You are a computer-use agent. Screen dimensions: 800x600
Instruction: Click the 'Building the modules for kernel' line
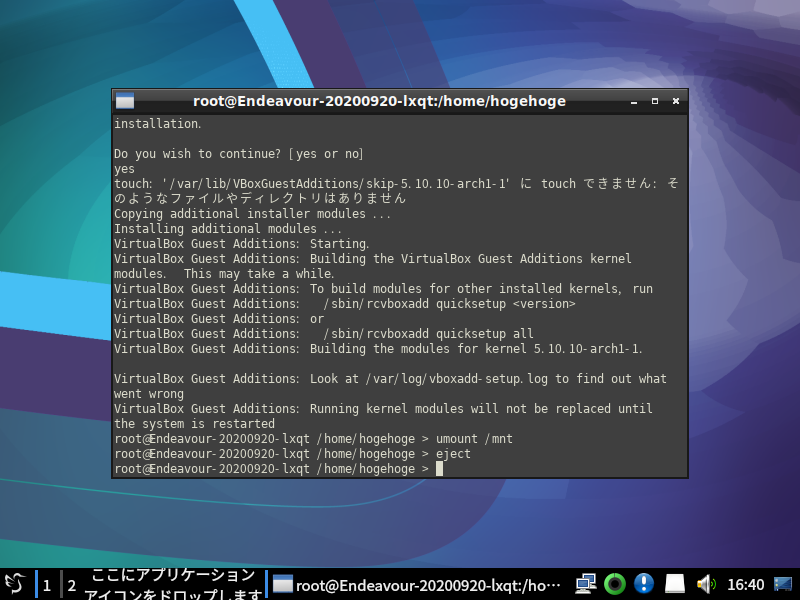pos(378,349)
